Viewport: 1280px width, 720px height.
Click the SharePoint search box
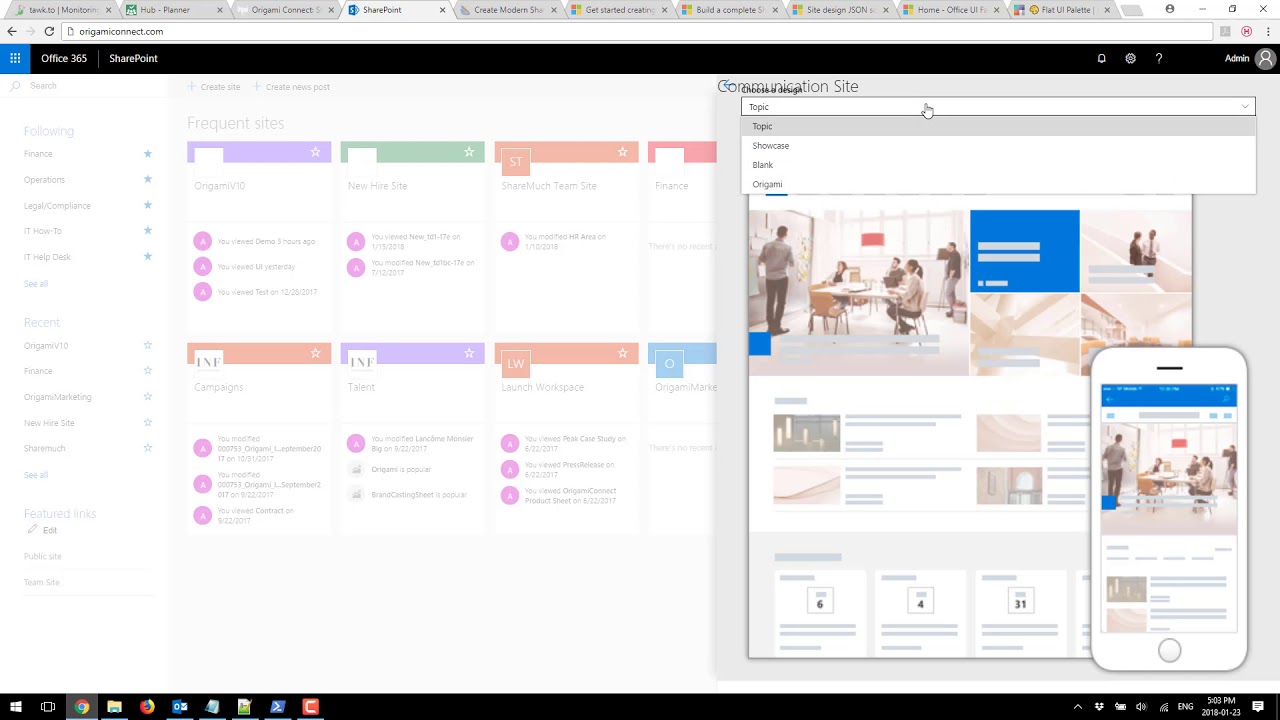point(85,86)
